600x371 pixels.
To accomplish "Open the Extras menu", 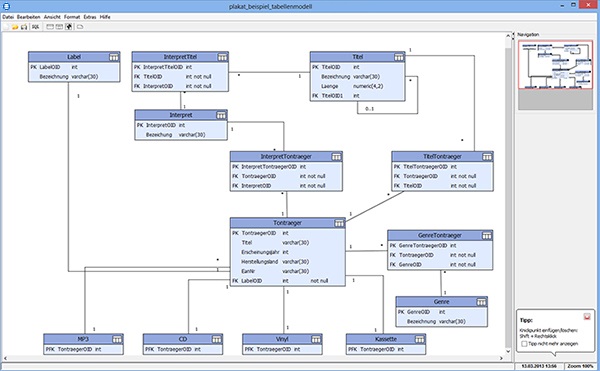I will [90, 17].
